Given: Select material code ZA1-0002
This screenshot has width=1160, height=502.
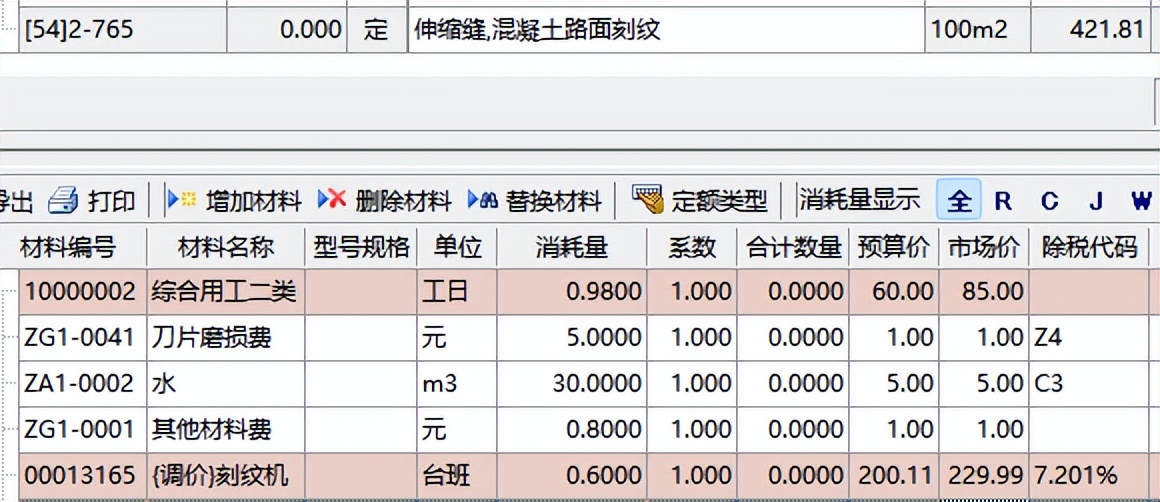Looking at the screenshot, I should coord(81,384).
